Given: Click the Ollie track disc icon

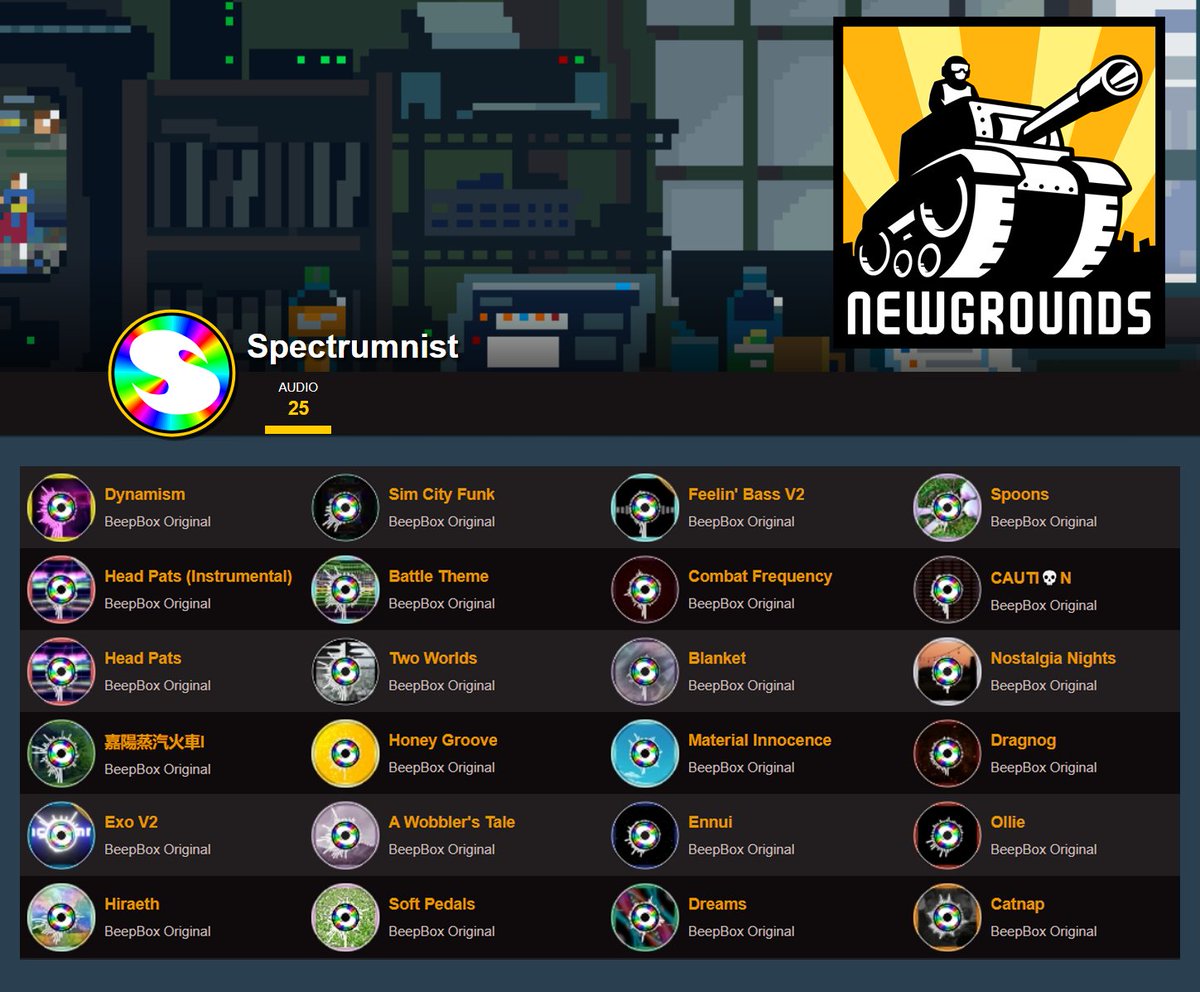Looking at the screenshot, I should [947, 835].
